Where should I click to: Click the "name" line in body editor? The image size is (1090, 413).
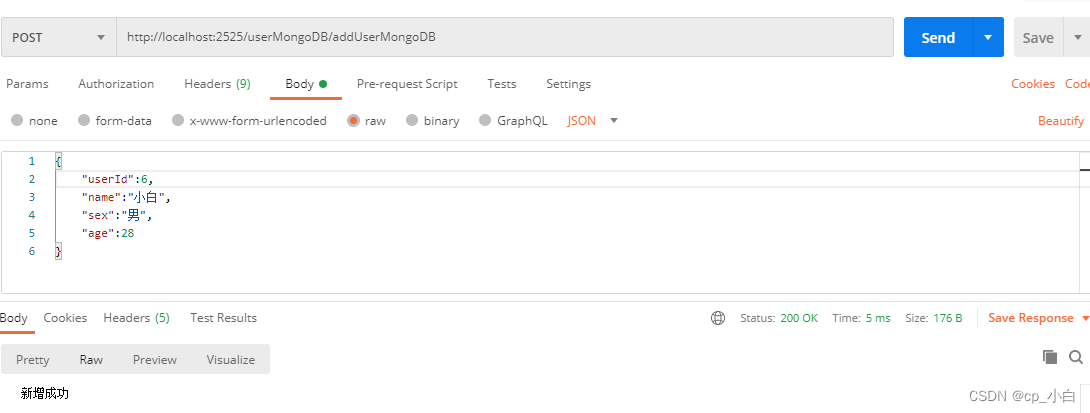coord(126,197)
